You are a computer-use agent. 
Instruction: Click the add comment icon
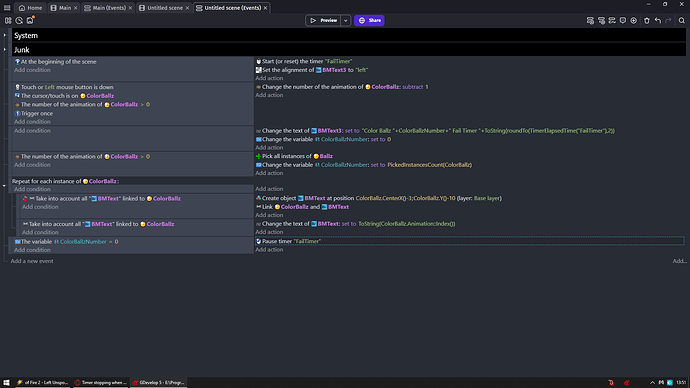pos(623,21)
